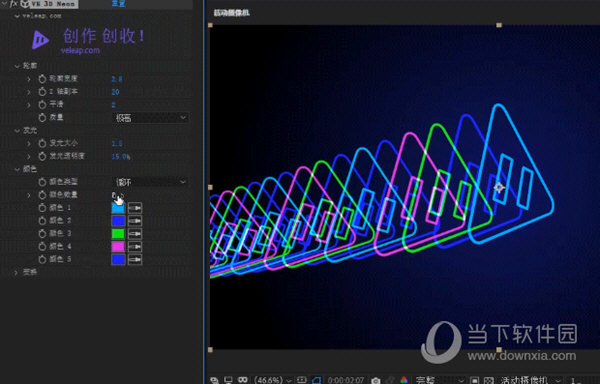Open the 颜色 2 blue swatch
The height and width of the screenshot is (384, 600).
click(x=118, y=221)
